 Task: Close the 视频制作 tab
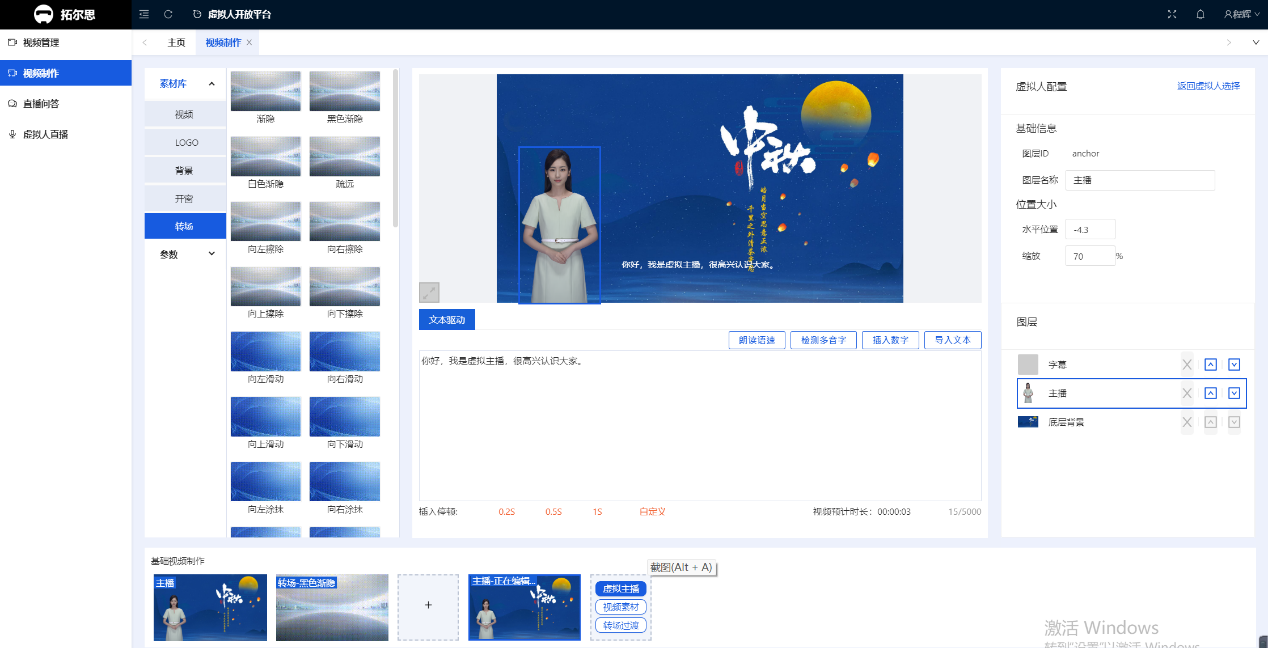249,42
